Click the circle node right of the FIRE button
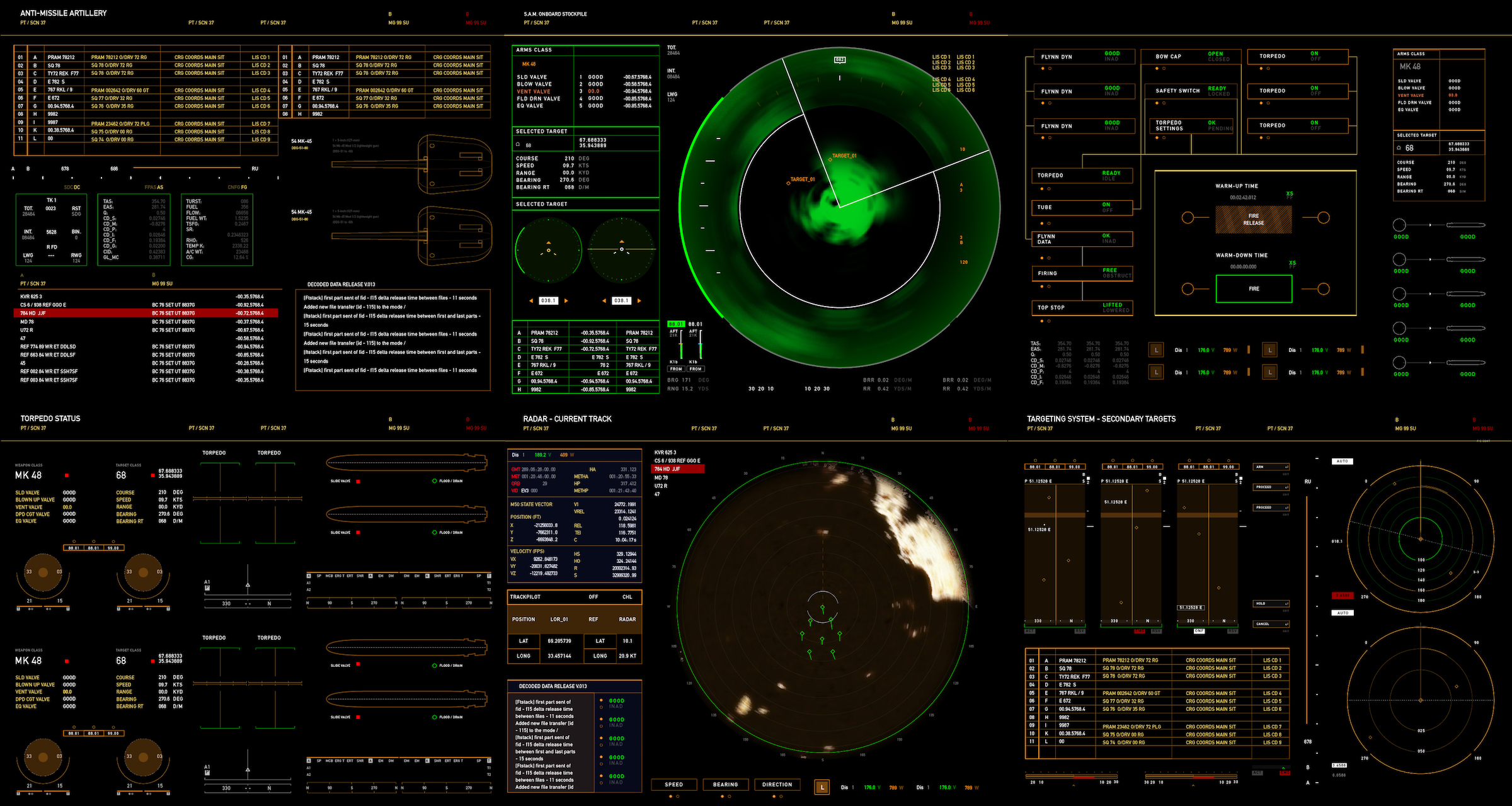This screenshot has height=806, width=1512. pos(1324,289)
